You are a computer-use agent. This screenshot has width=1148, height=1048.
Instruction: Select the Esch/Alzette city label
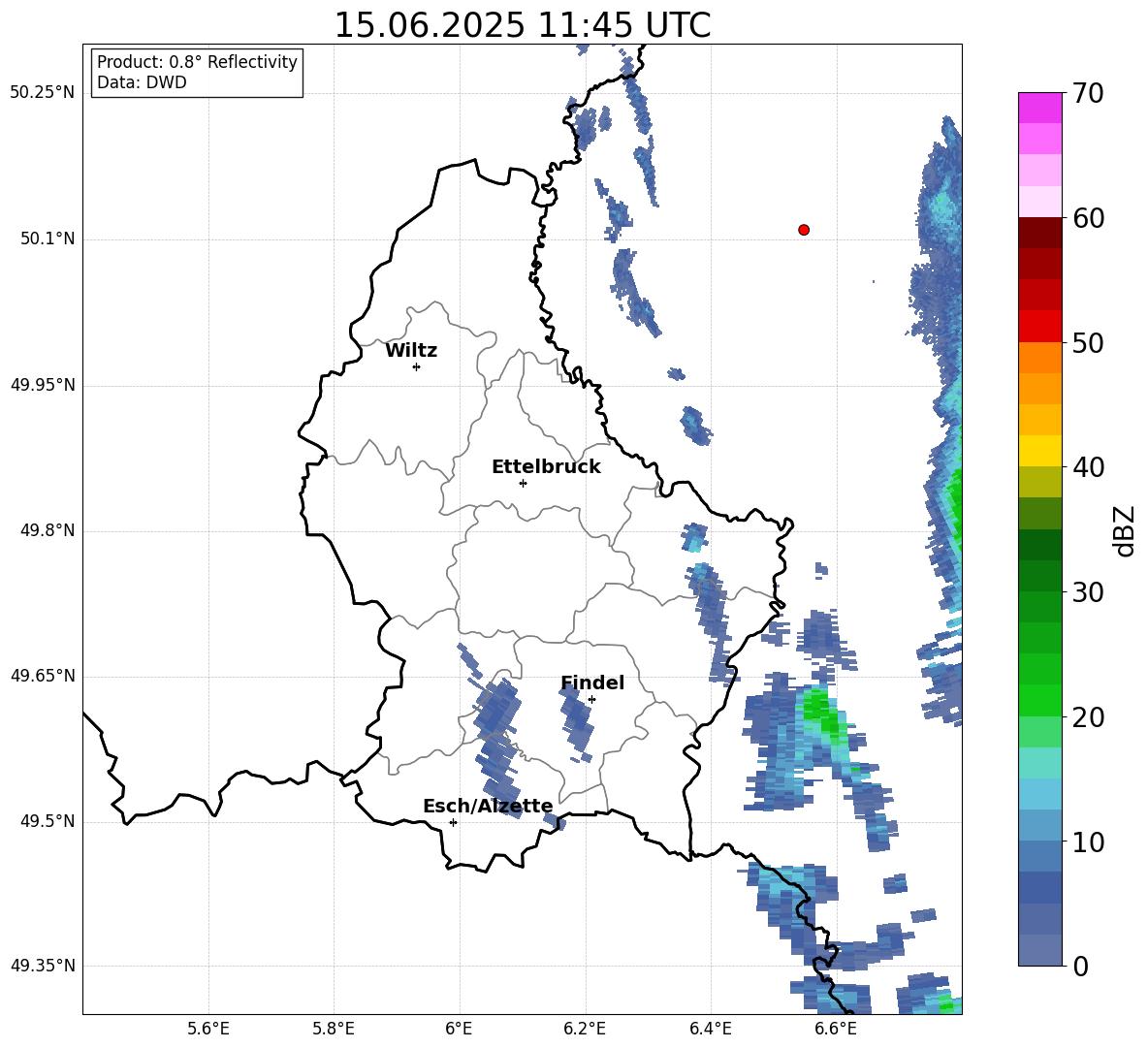pos(488,806)
